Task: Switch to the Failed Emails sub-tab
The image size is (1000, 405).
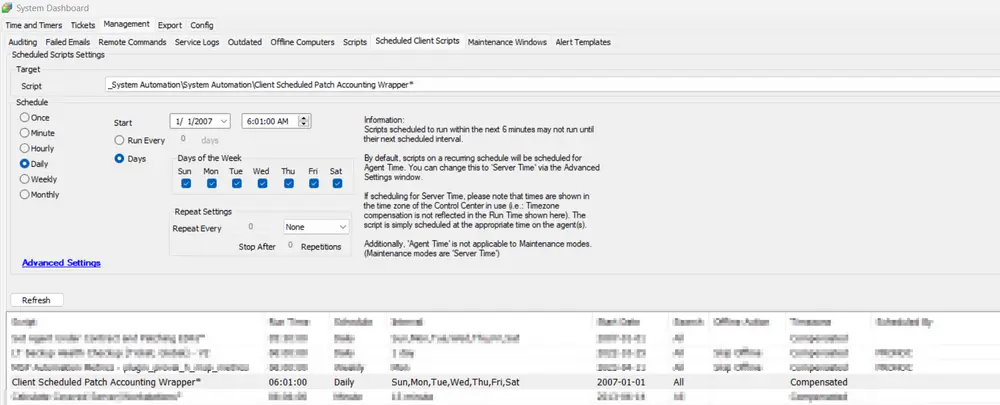Action: pyautogui.click(x=68, y=42)
